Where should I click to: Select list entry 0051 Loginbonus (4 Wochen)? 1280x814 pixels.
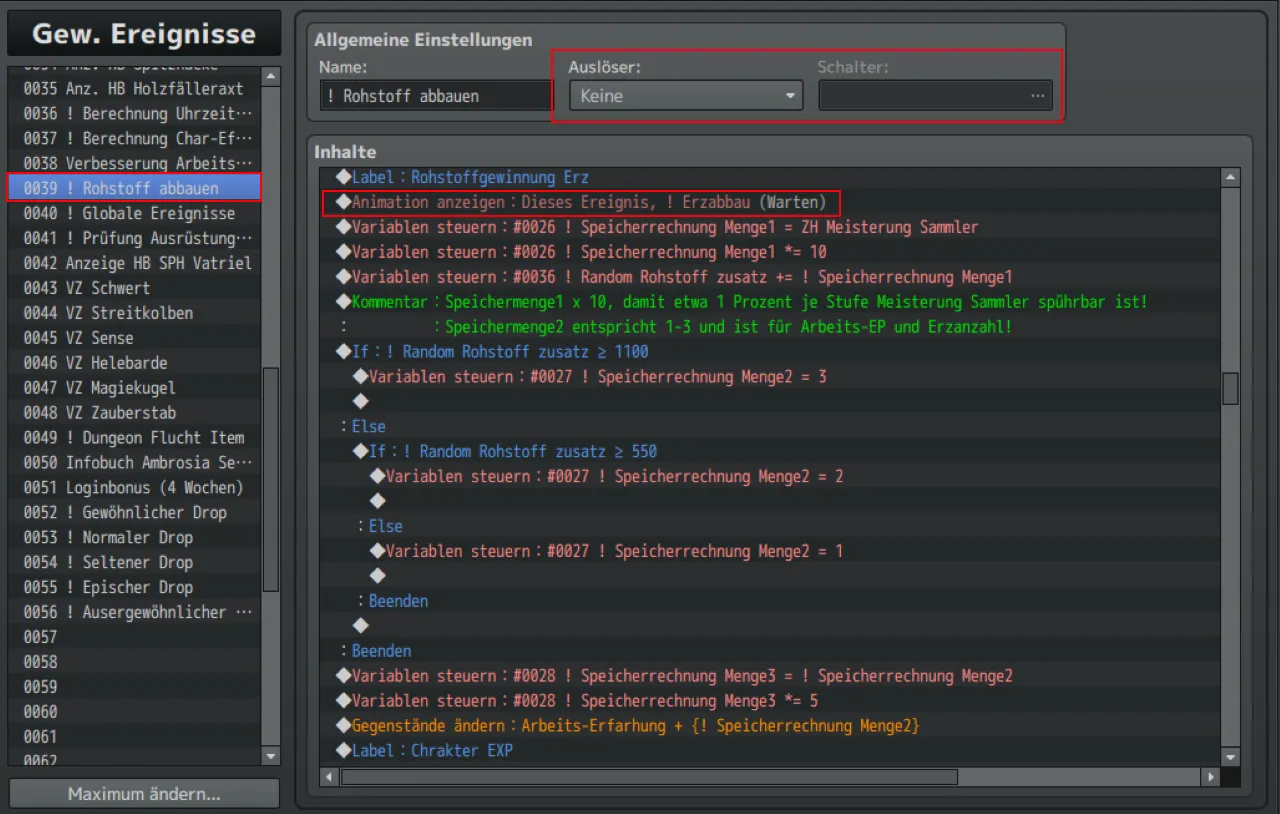click(134, 488)
